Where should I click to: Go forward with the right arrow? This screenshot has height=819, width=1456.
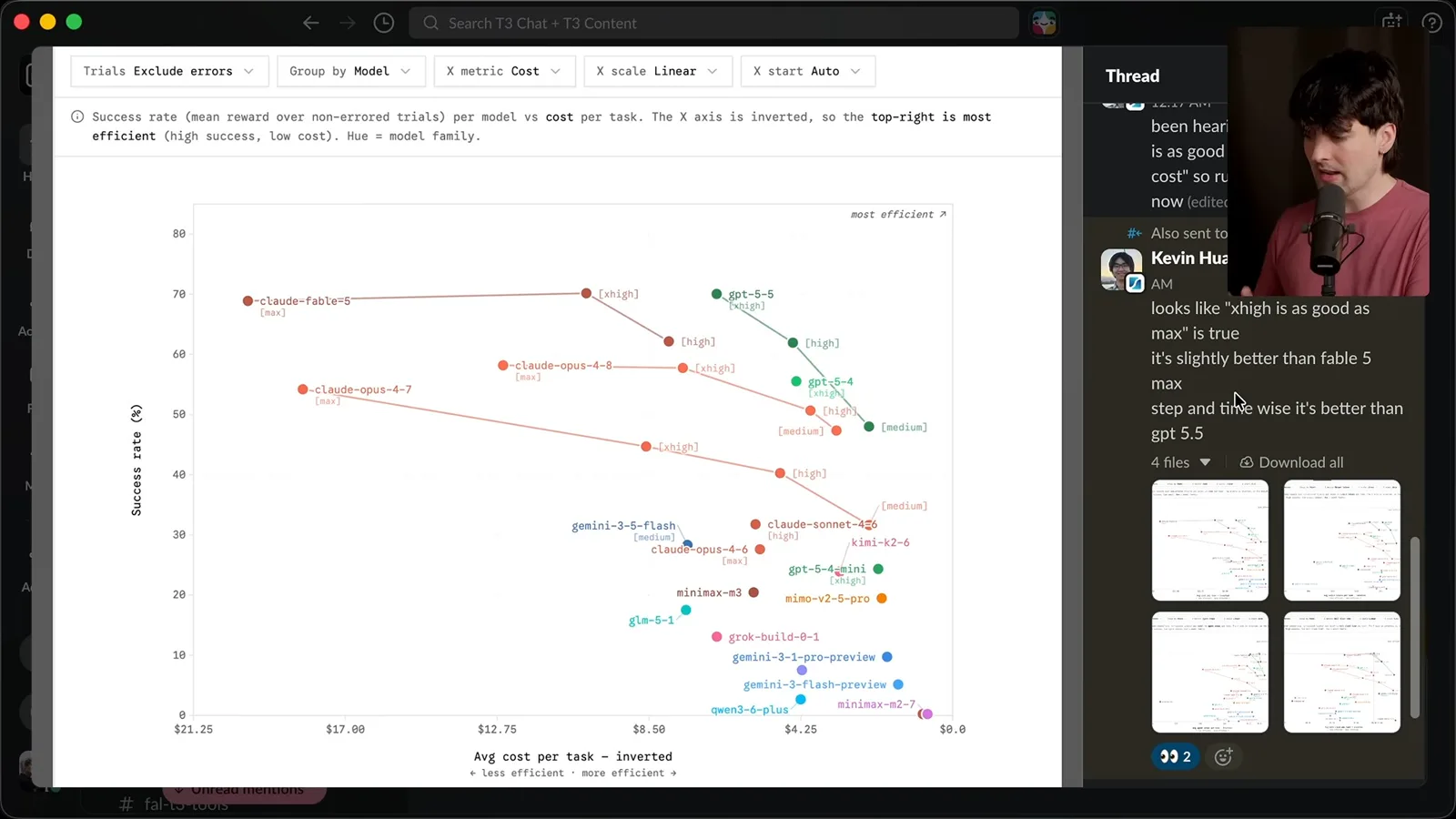point(347,23)
